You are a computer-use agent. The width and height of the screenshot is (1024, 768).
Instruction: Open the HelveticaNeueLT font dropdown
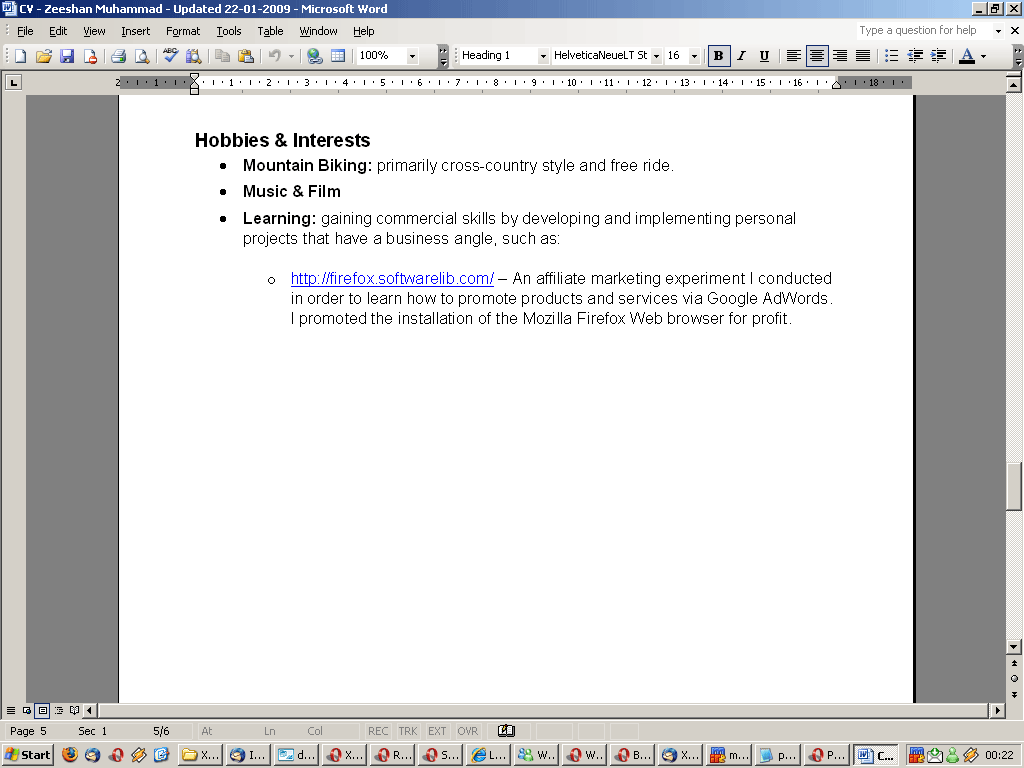point(656,56)
